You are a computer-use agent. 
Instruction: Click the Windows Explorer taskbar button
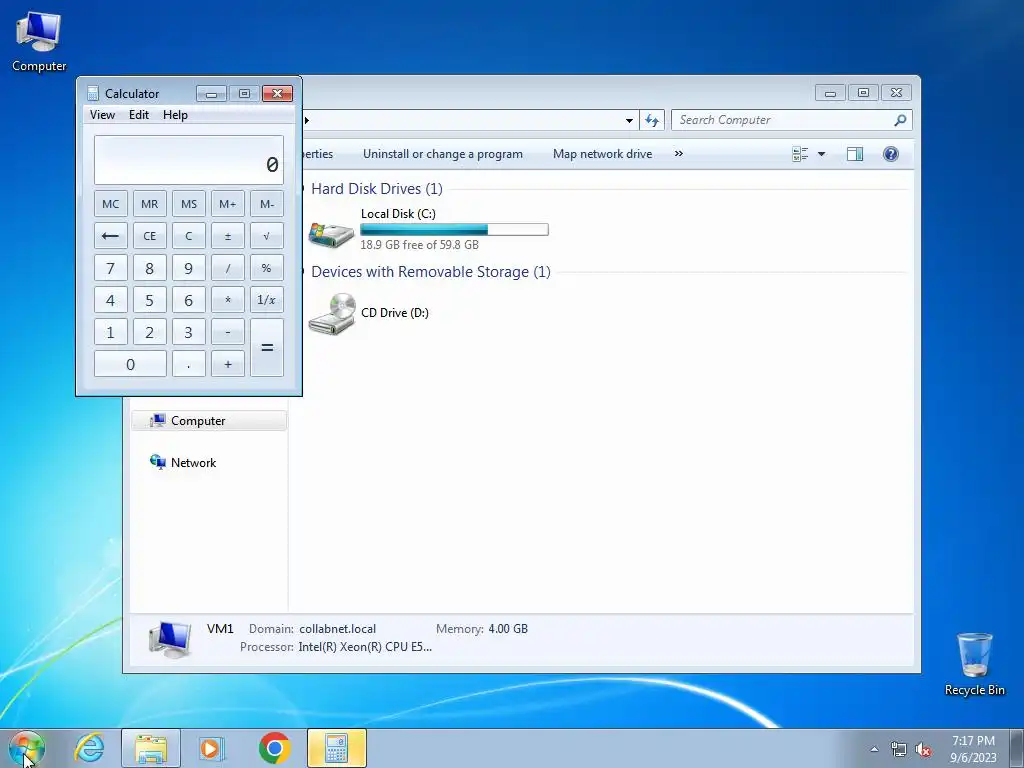click(151, 748)
